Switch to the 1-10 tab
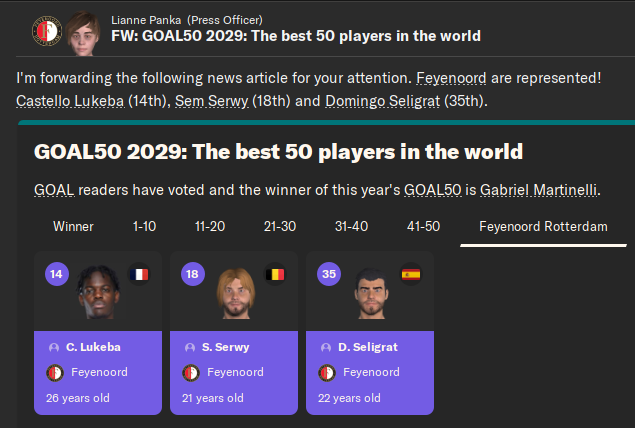Screen dimensions: 635x428 (x=144, y=226)
